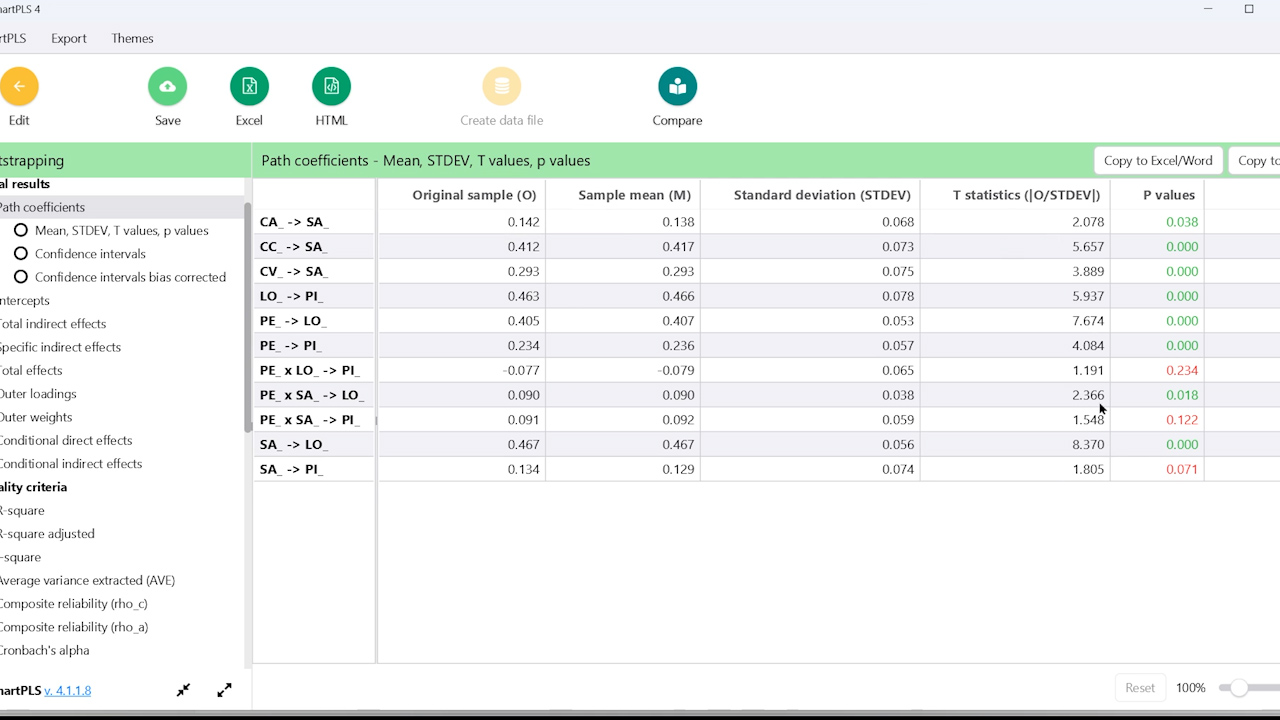
Task: Export results with the HTML icon
Action: coord(331,87)
